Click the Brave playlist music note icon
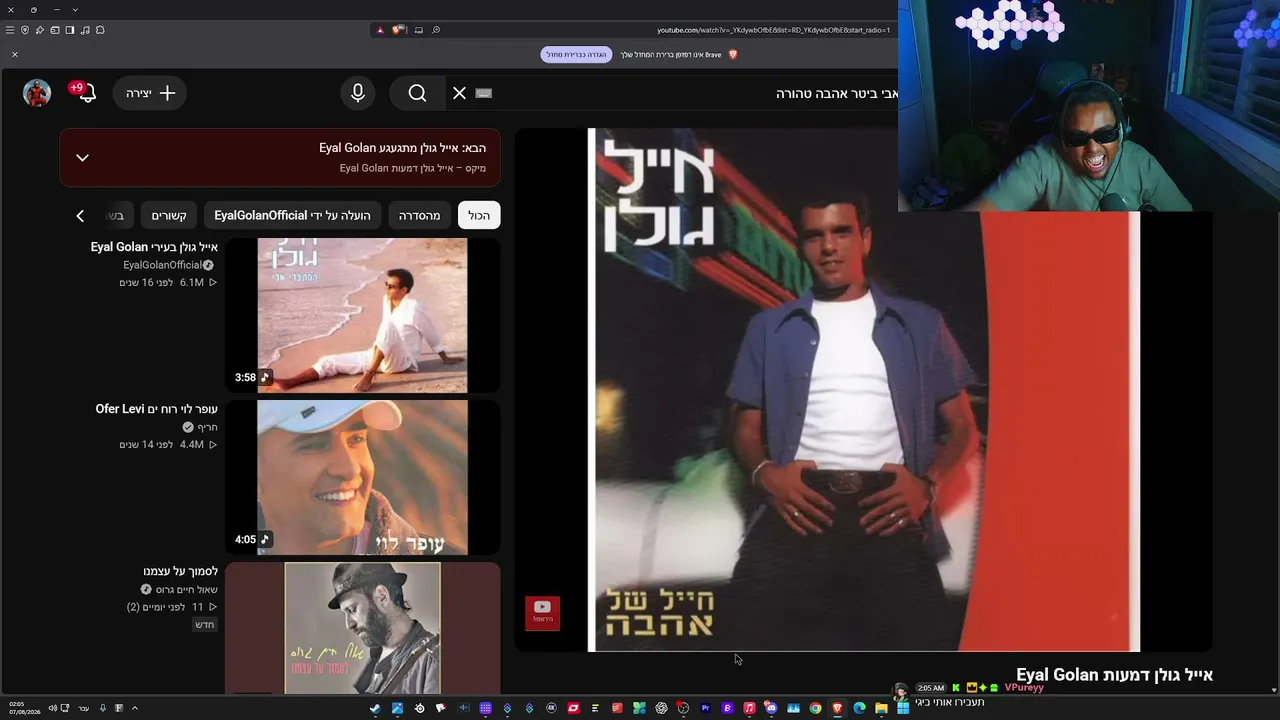 pyautogui.click(x=84, y=30)
